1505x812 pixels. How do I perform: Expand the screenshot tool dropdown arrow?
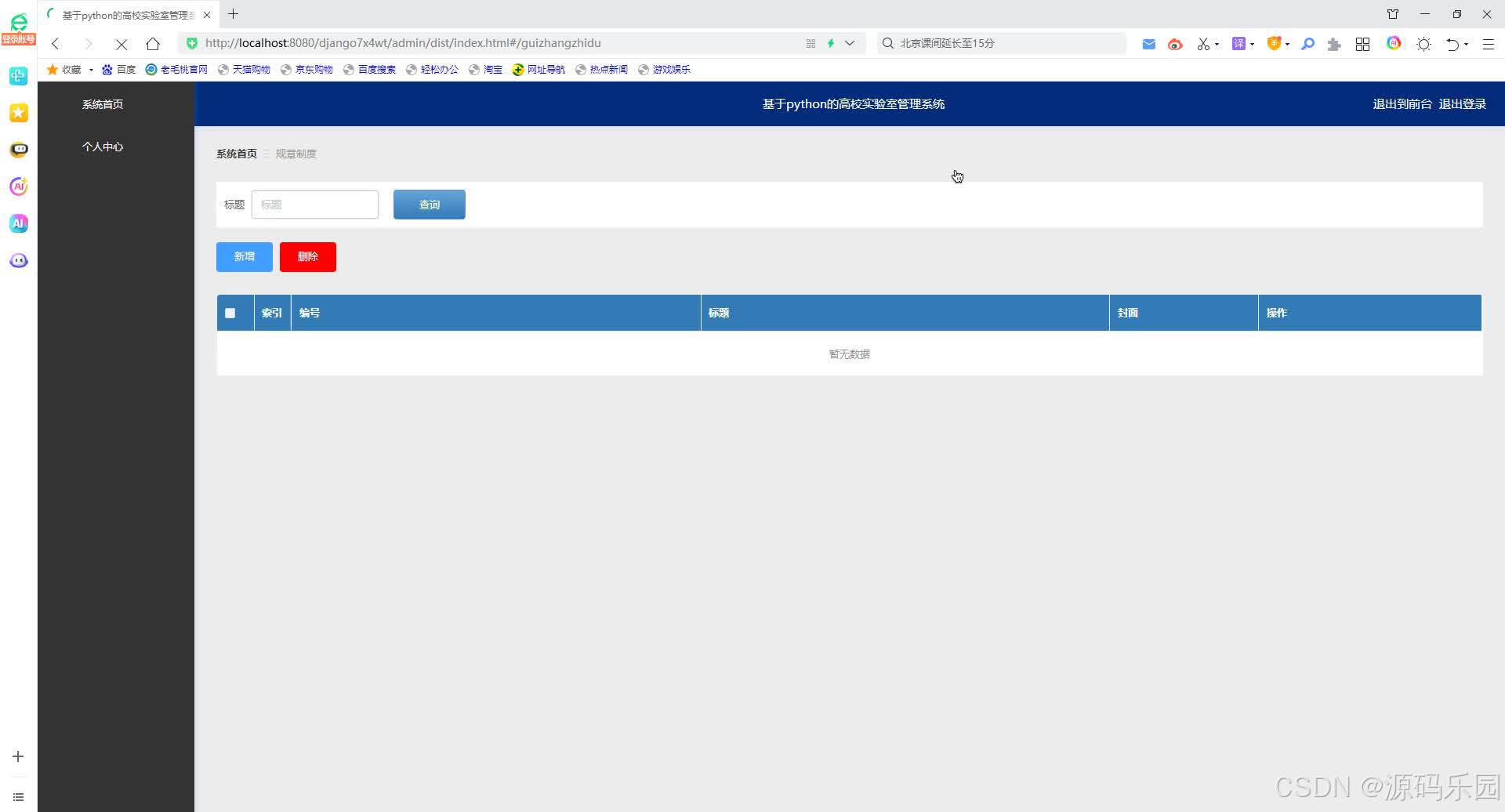click(x=1217, y=45)
